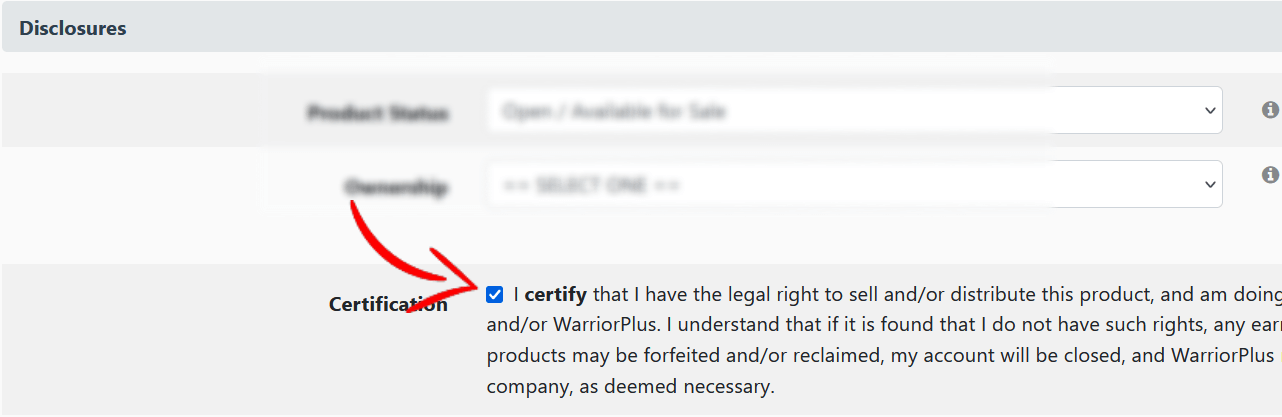Image resolution: width=1282 pixels, height=417 pixels.
Task: Click the Product Status field label
Action: pyautogui.click(x=378, y=113)
